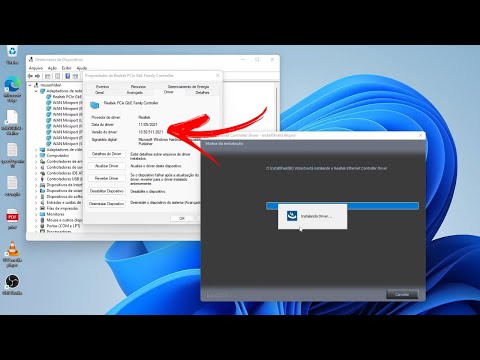Click the Mouse e outros dispositivos icon
Viewport: 480px width, 360px height.
point(42,220)
